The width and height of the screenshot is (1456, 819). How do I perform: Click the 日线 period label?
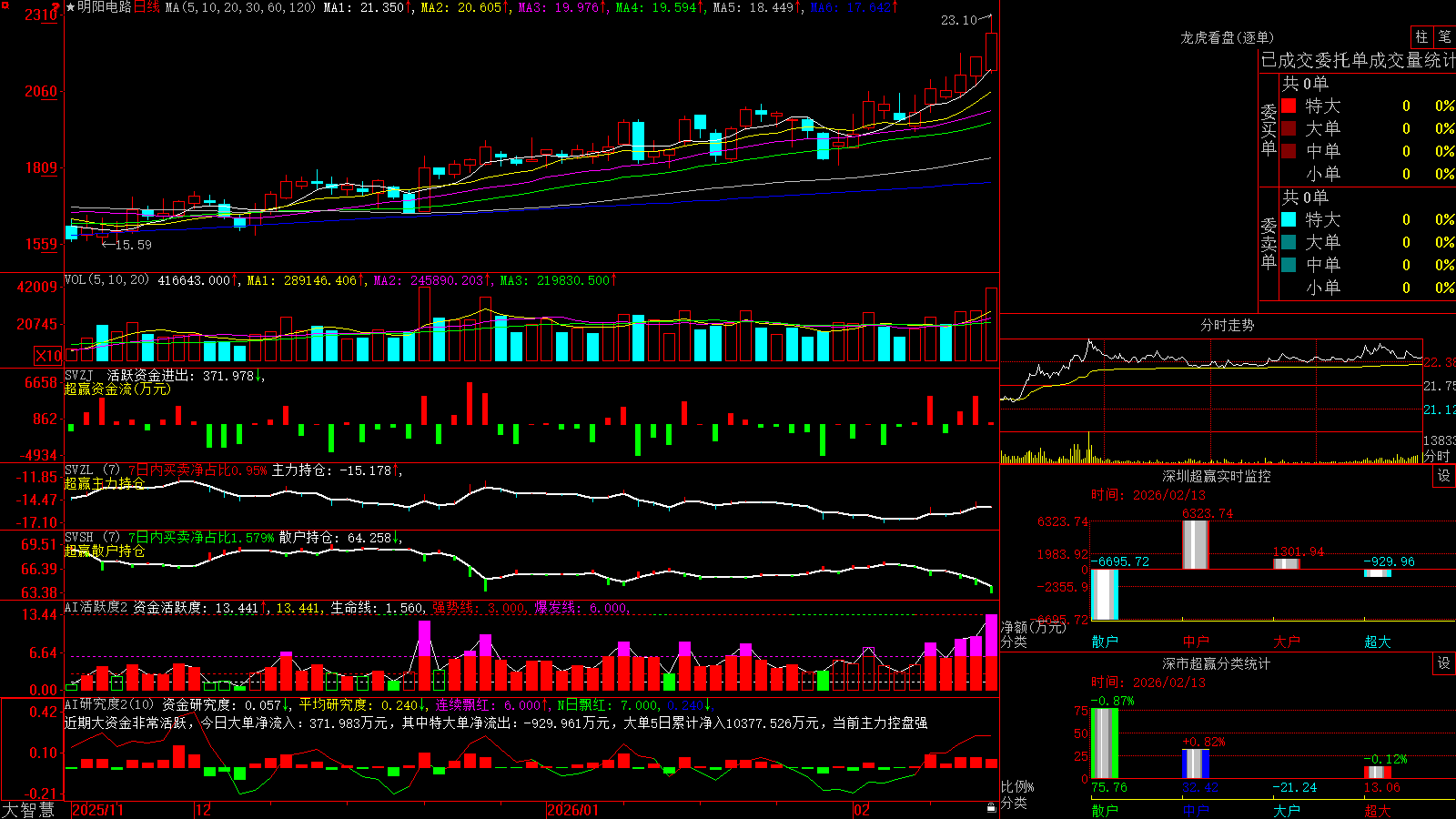click(147, 7)
